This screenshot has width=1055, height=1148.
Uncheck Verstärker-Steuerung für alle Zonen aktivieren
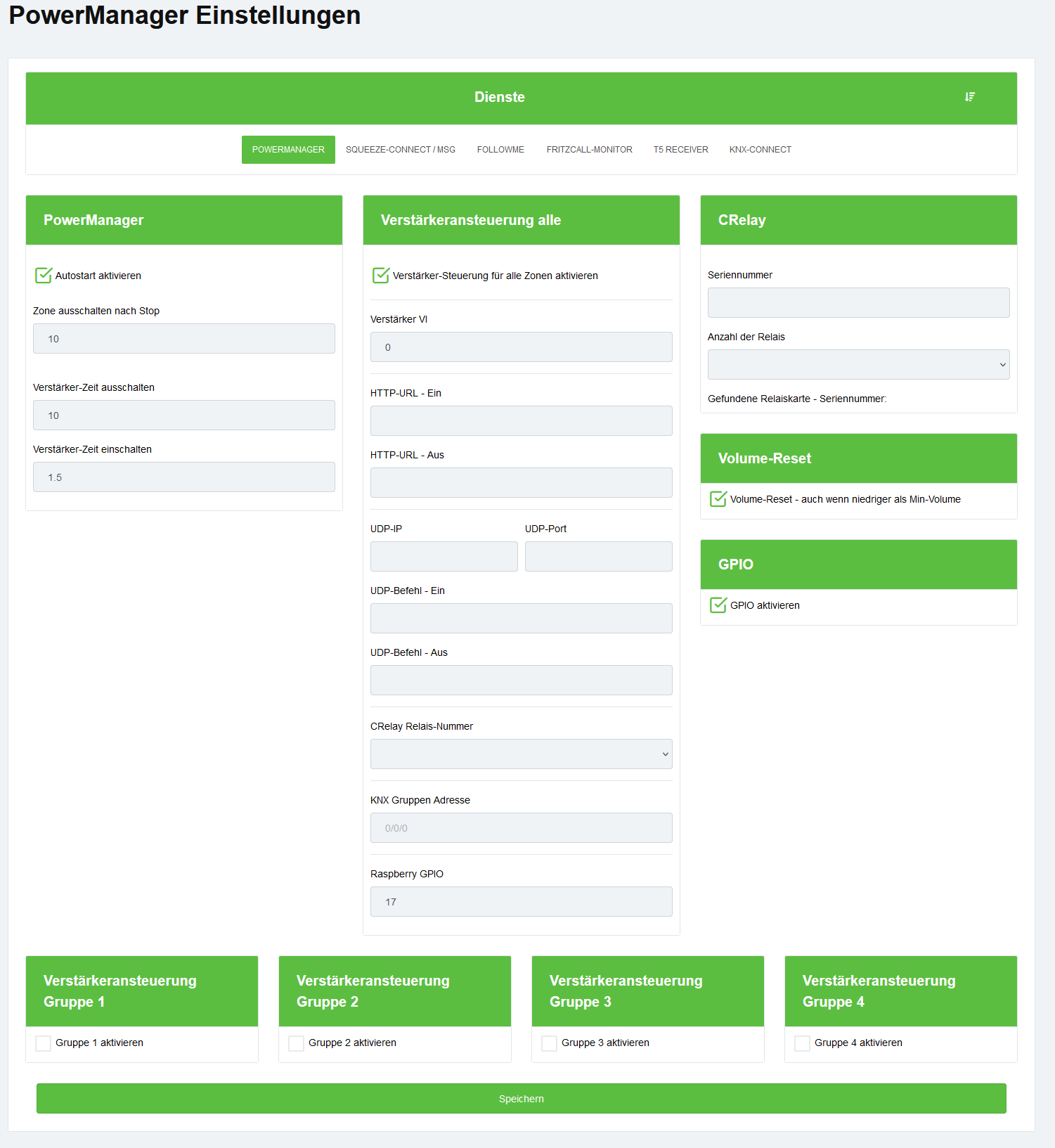pyautogui.click(x=381, y=276)
